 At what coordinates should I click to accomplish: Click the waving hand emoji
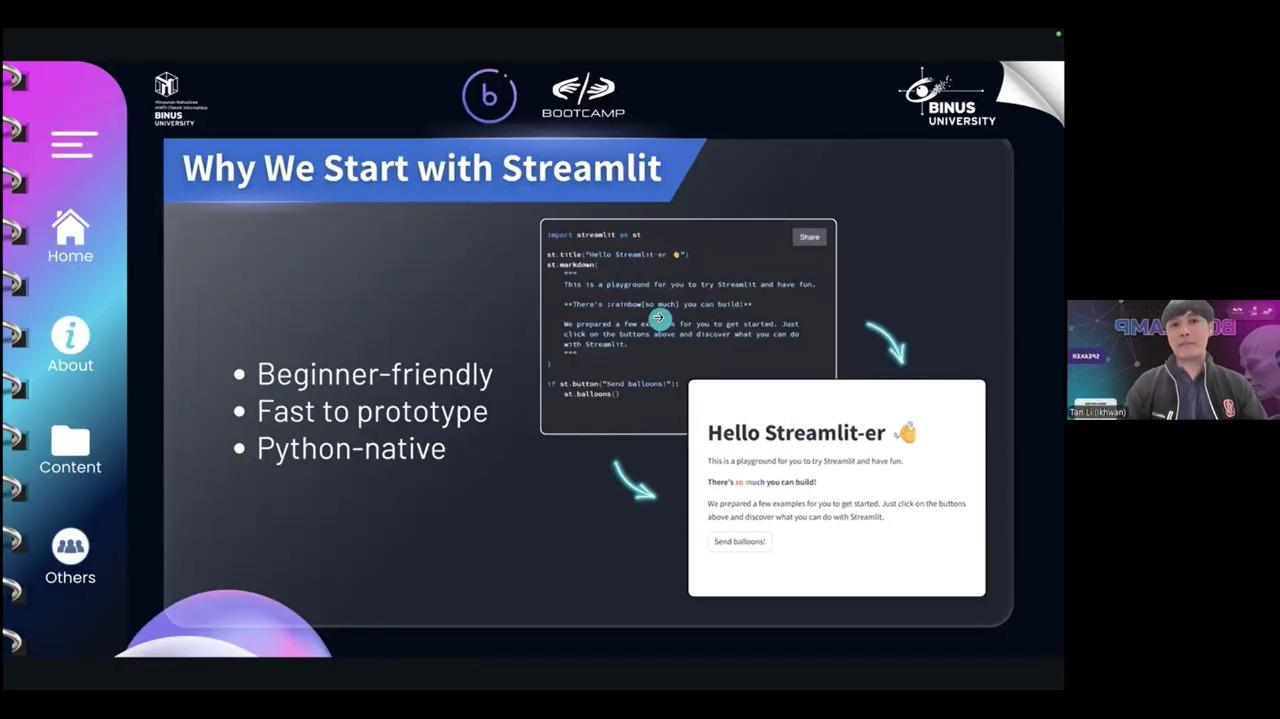pos(904,432)
